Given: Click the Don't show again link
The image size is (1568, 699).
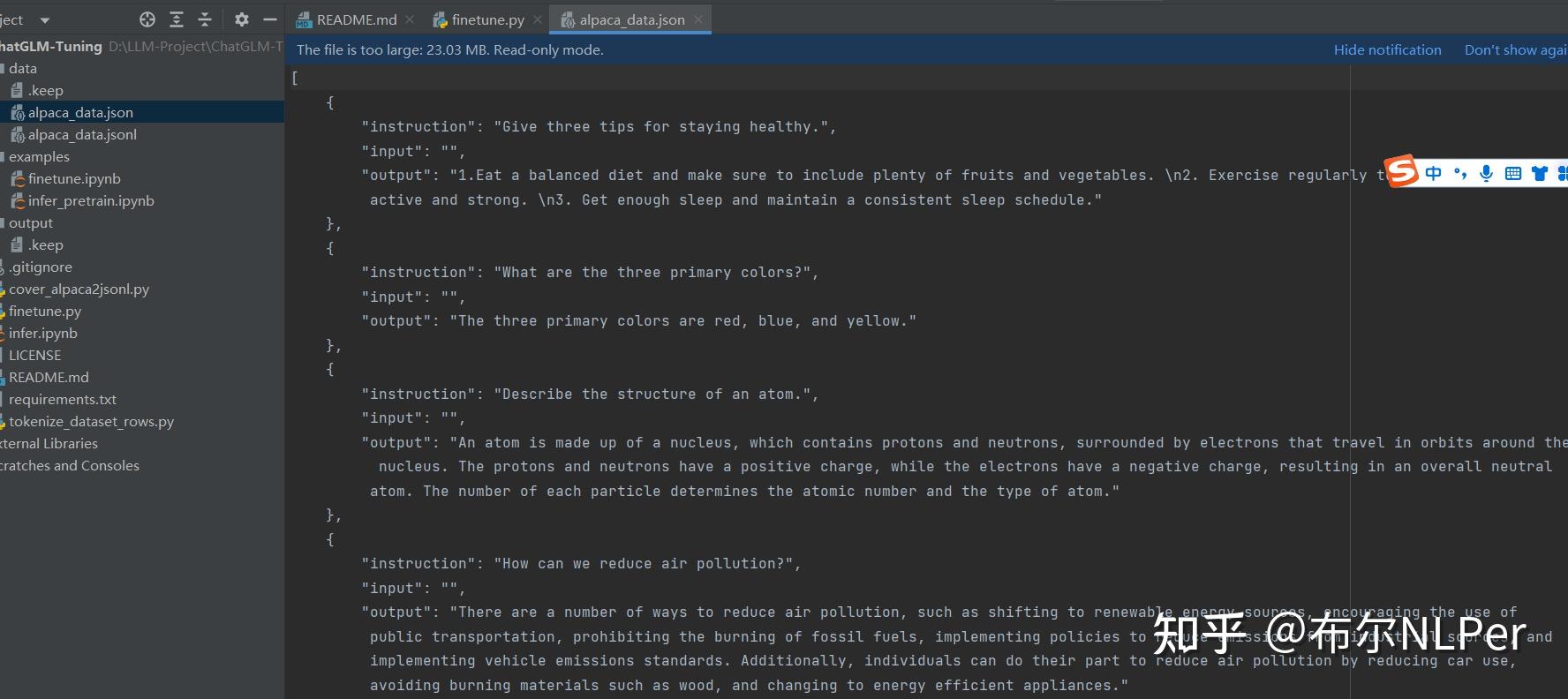Looking at the screenshot, I should click(1515, 50).
